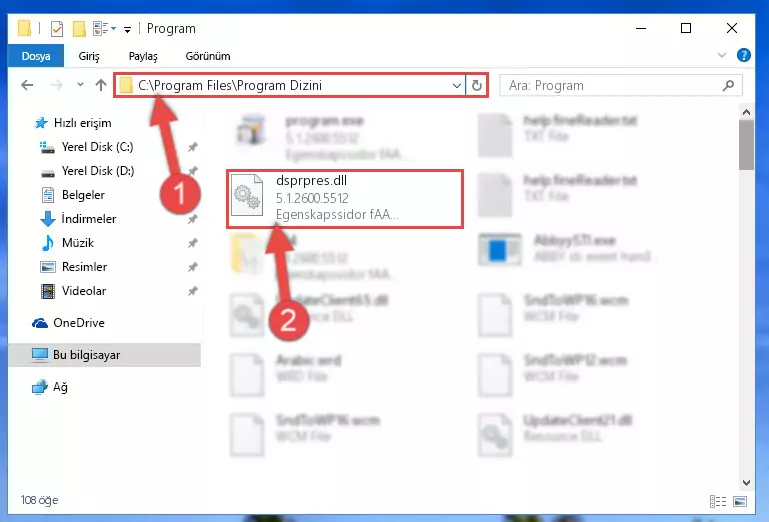Select Bu bilgisayar in navigation pane
The width and height of the screenshot is (769, 522).
pos(104,355)
